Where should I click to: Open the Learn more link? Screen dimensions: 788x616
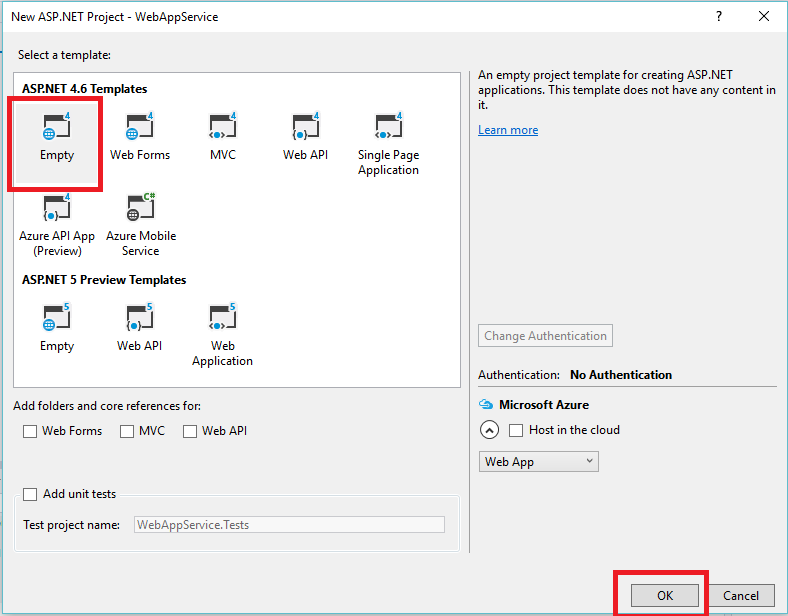508,130
